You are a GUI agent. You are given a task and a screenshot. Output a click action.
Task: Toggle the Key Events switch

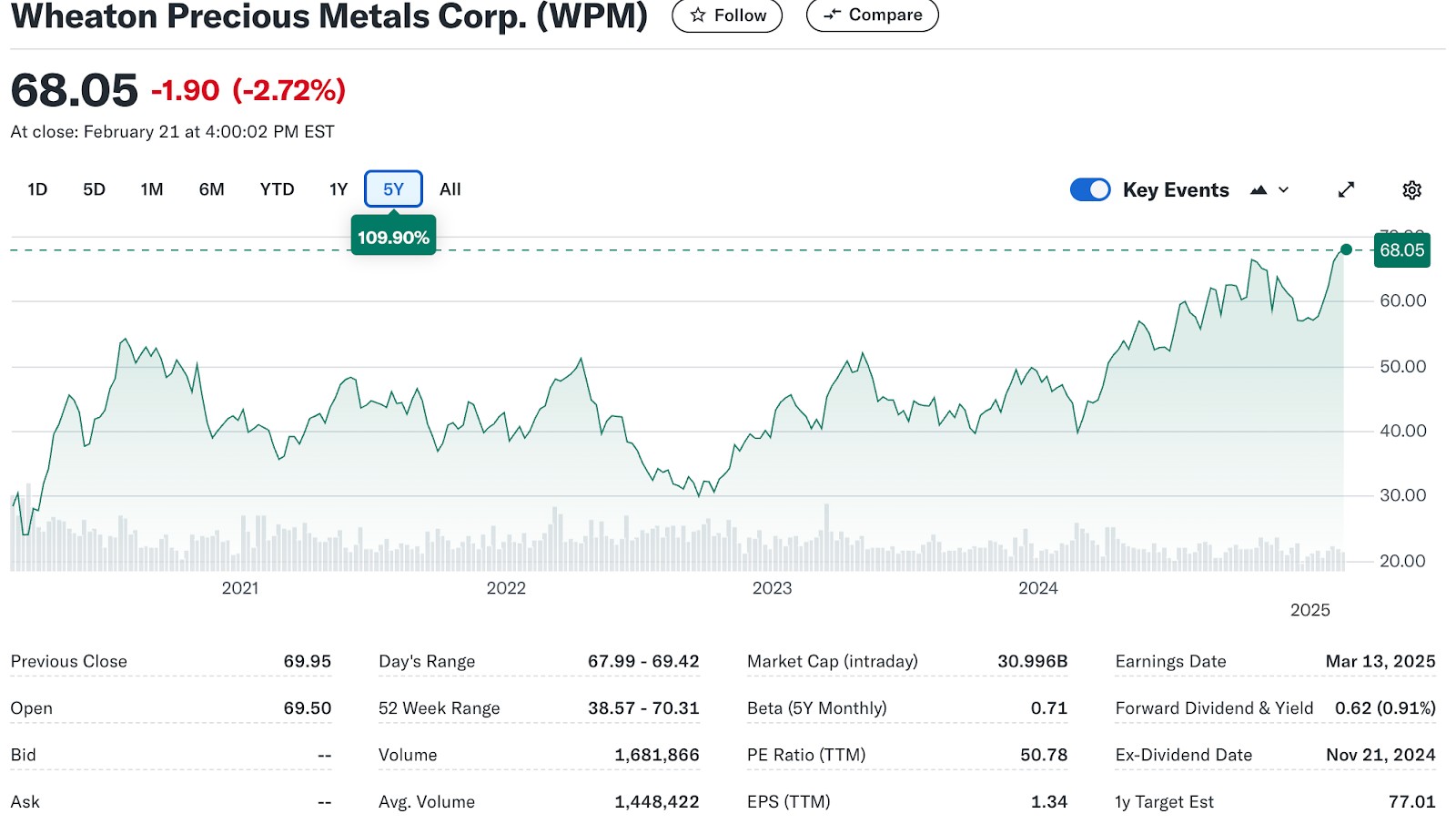1090,189
